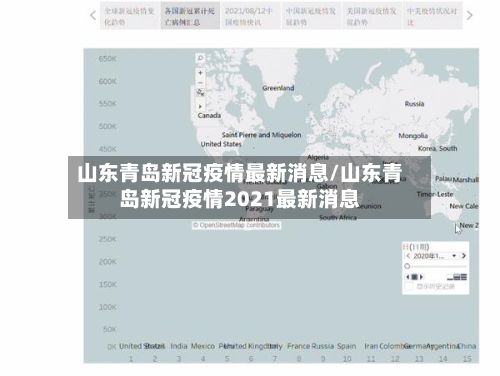Zoom out with the map minus button
Viewport: 500px width, 376px height.
click(200, 82)
